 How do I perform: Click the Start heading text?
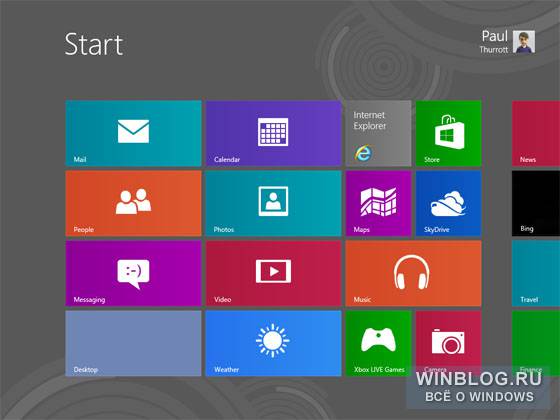(x=94, y=44)
